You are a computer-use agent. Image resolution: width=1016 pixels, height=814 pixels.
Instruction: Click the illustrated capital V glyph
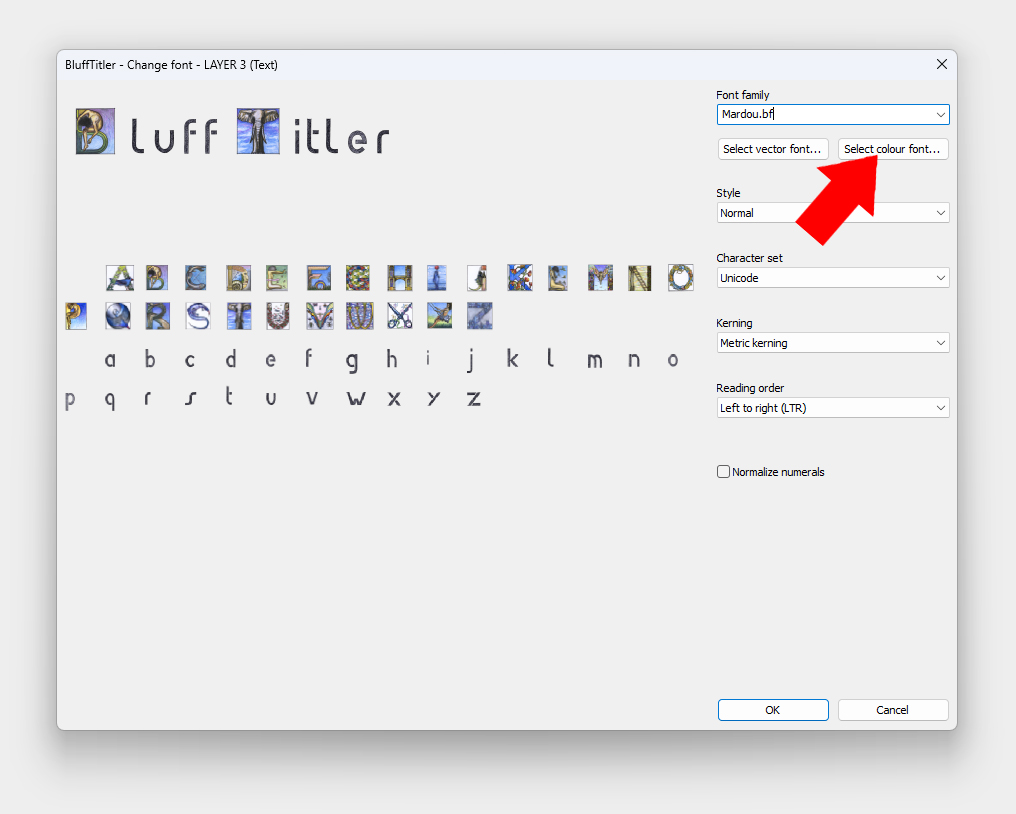320,316
